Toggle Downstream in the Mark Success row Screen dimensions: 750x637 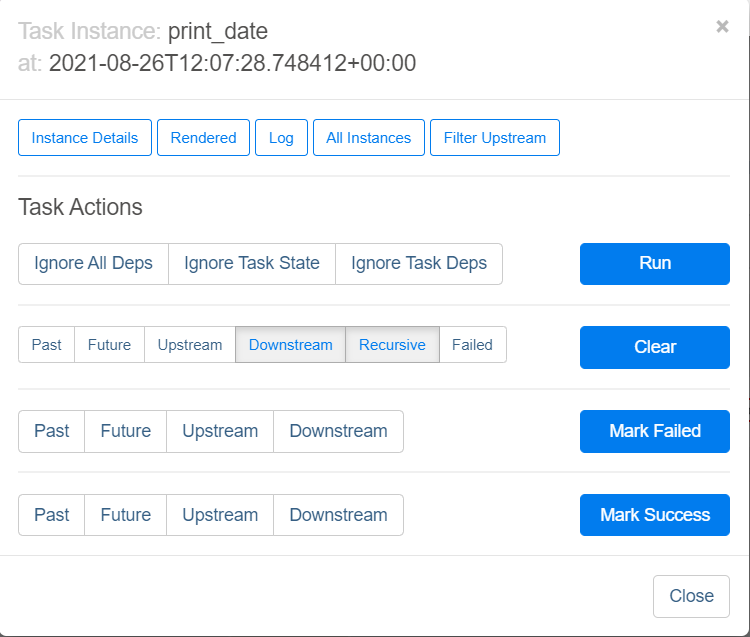339,515
